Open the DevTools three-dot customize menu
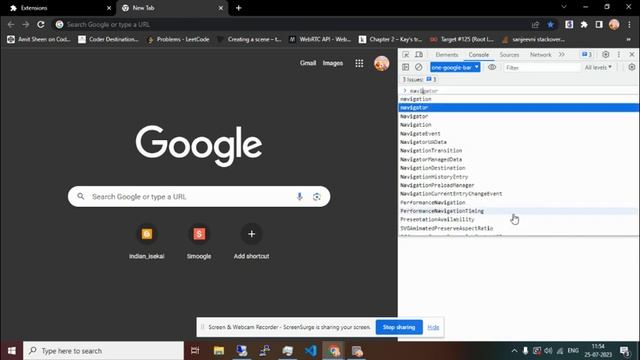This screenshot has height=360, width=640. (619, 54)
